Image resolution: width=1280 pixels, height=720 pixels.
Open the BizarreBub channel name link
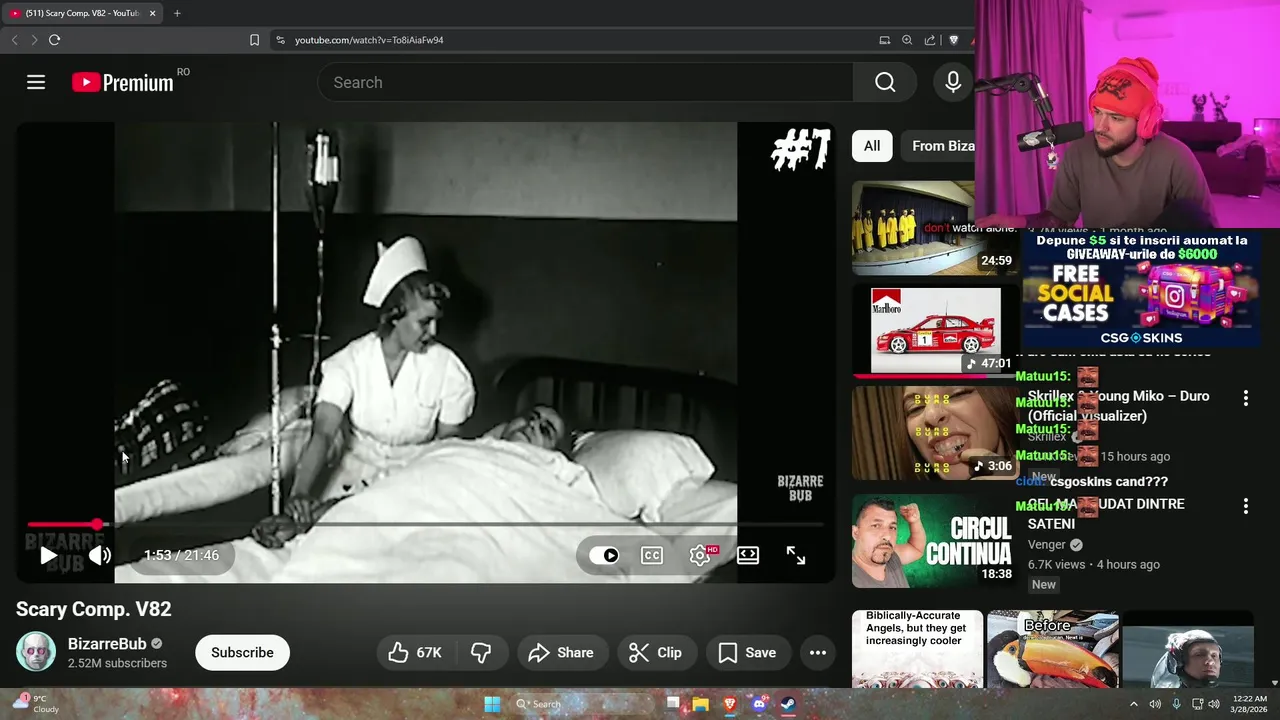click(107, 644)
